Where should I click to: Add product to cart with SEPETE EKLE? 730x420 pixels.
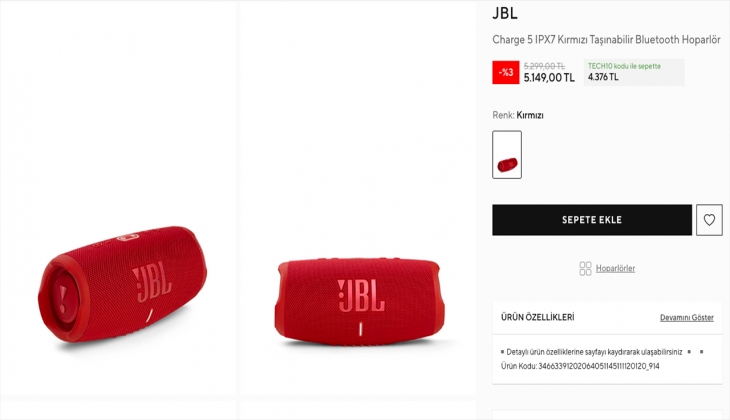(x=592, y=220)
